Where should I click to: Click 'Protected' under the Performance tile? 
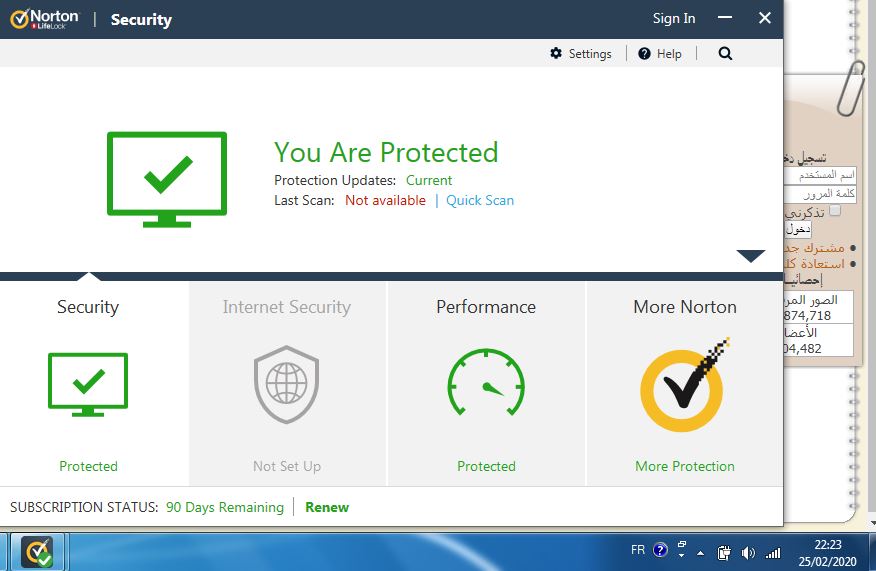pos(486,467)
